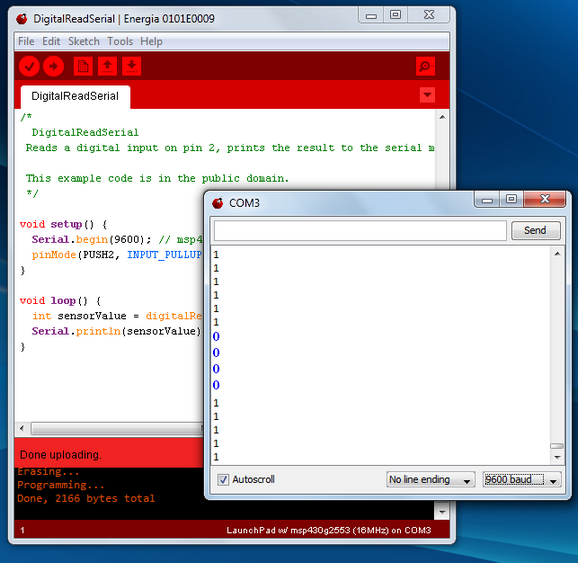Viewport: 578px width, 563px height.
Task: Click the serial monitor text input field
Action: [360, 231]
